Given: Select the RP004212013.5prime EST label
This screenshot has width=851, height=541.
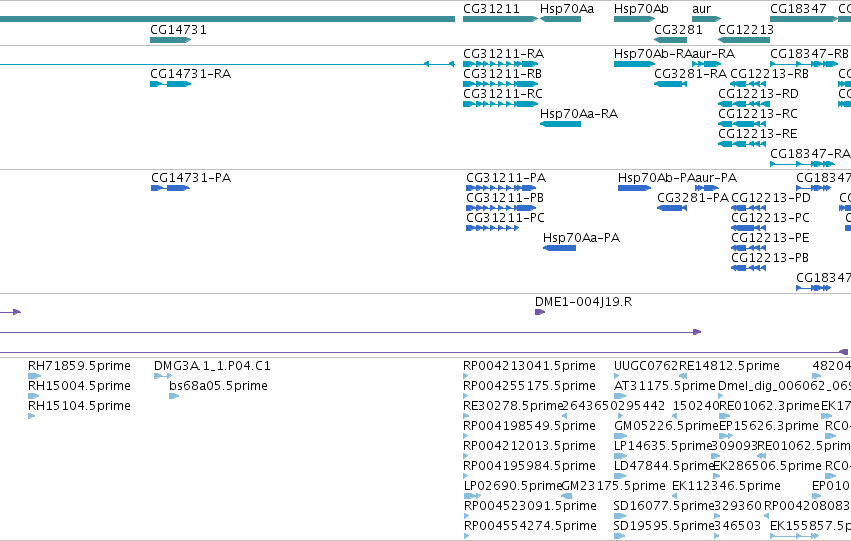Looking at the screenshot, I should click(x=529, y=447).
